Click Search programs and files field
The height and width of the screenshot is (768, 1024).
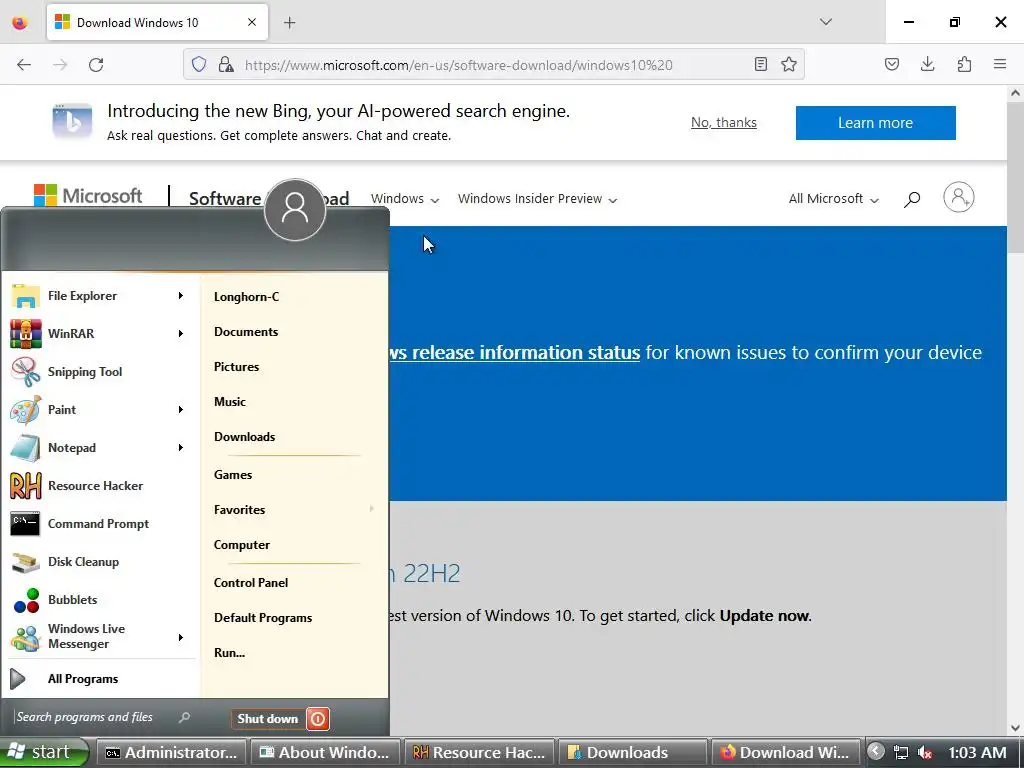(x=97, y=717)
